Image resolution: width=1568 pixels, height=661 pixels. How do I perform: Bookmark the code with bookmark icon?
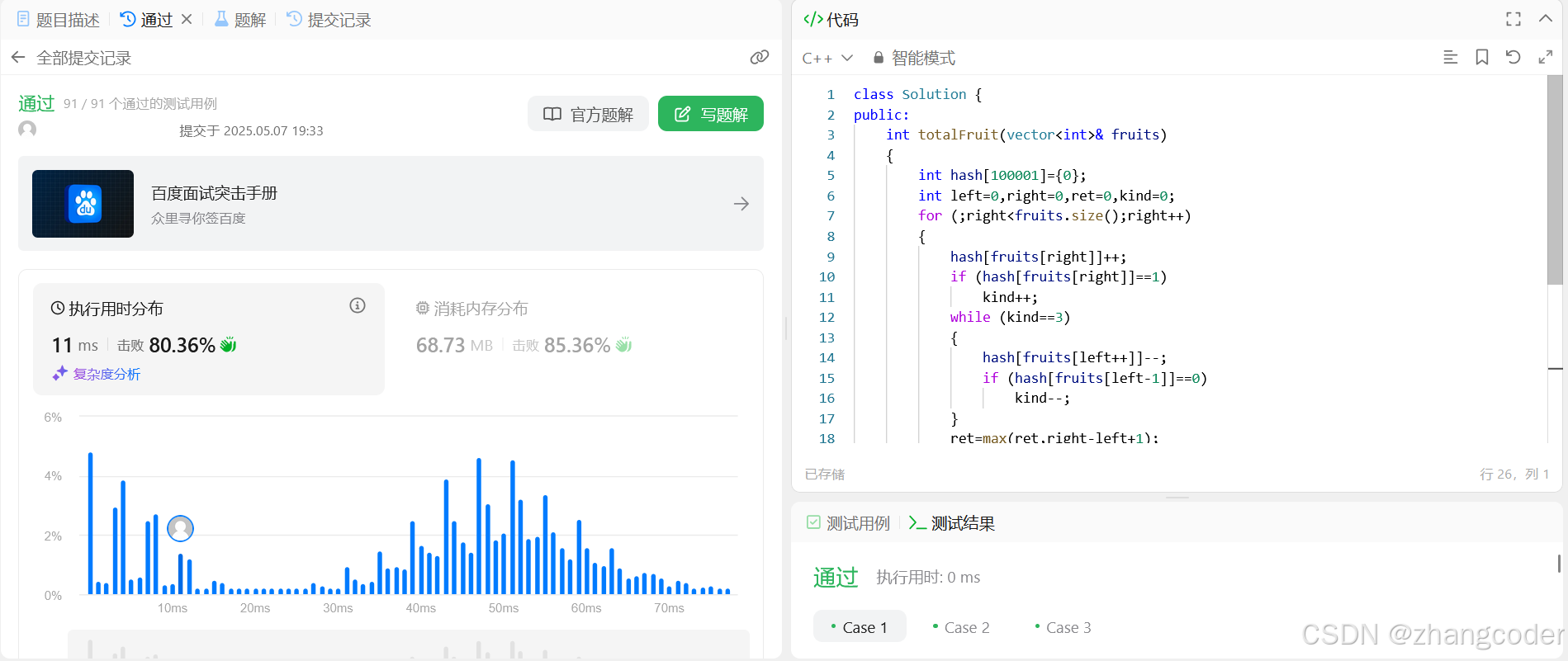(x=1482, y=57)
